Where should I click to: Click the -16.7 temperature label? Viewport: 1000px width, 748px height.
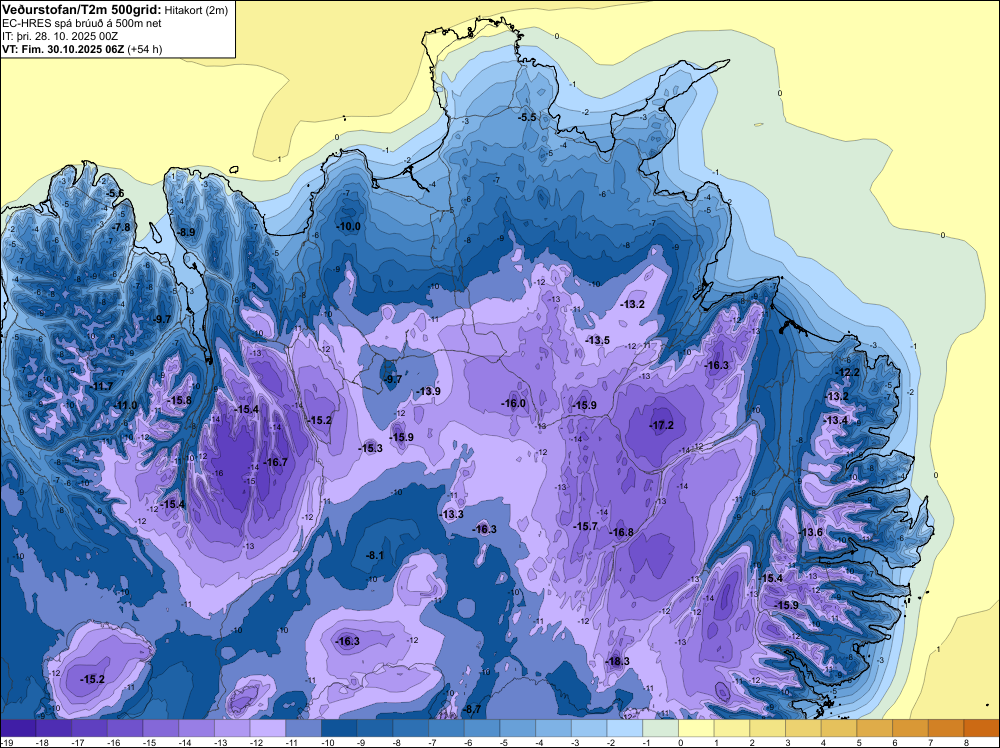click(x=276, y=462)
